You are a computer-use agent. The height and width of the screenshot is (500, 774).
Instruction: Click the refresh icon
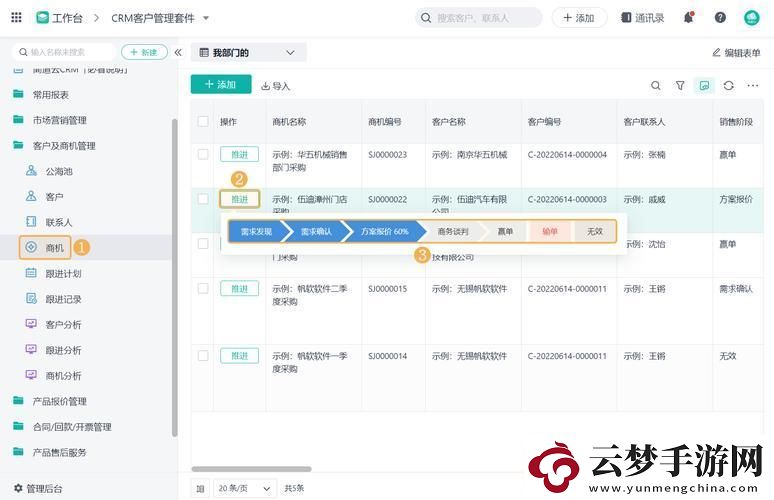click(x=729, y=85)
